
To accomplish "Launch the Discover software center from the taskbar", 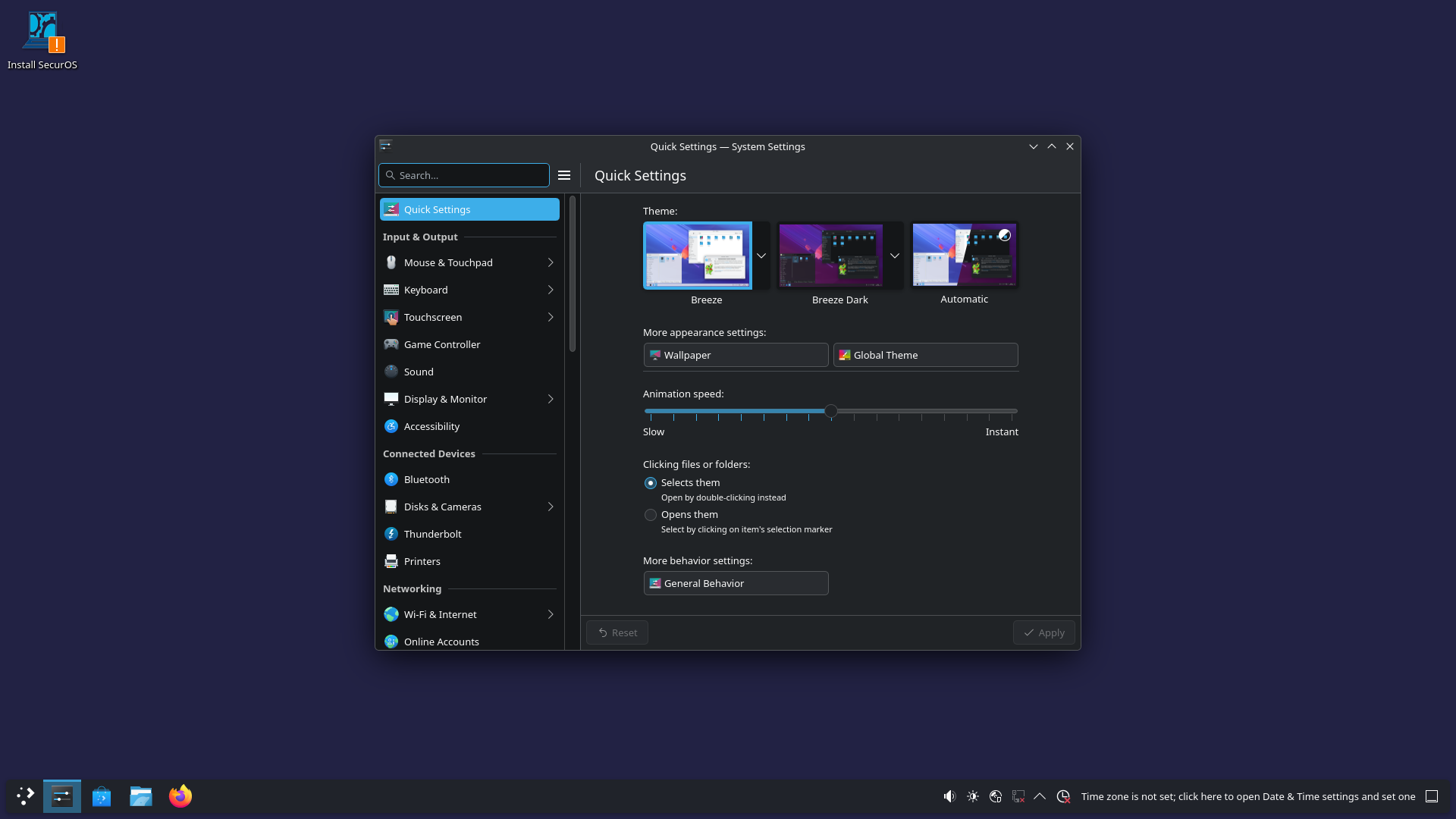I will [x=101, y=796].
